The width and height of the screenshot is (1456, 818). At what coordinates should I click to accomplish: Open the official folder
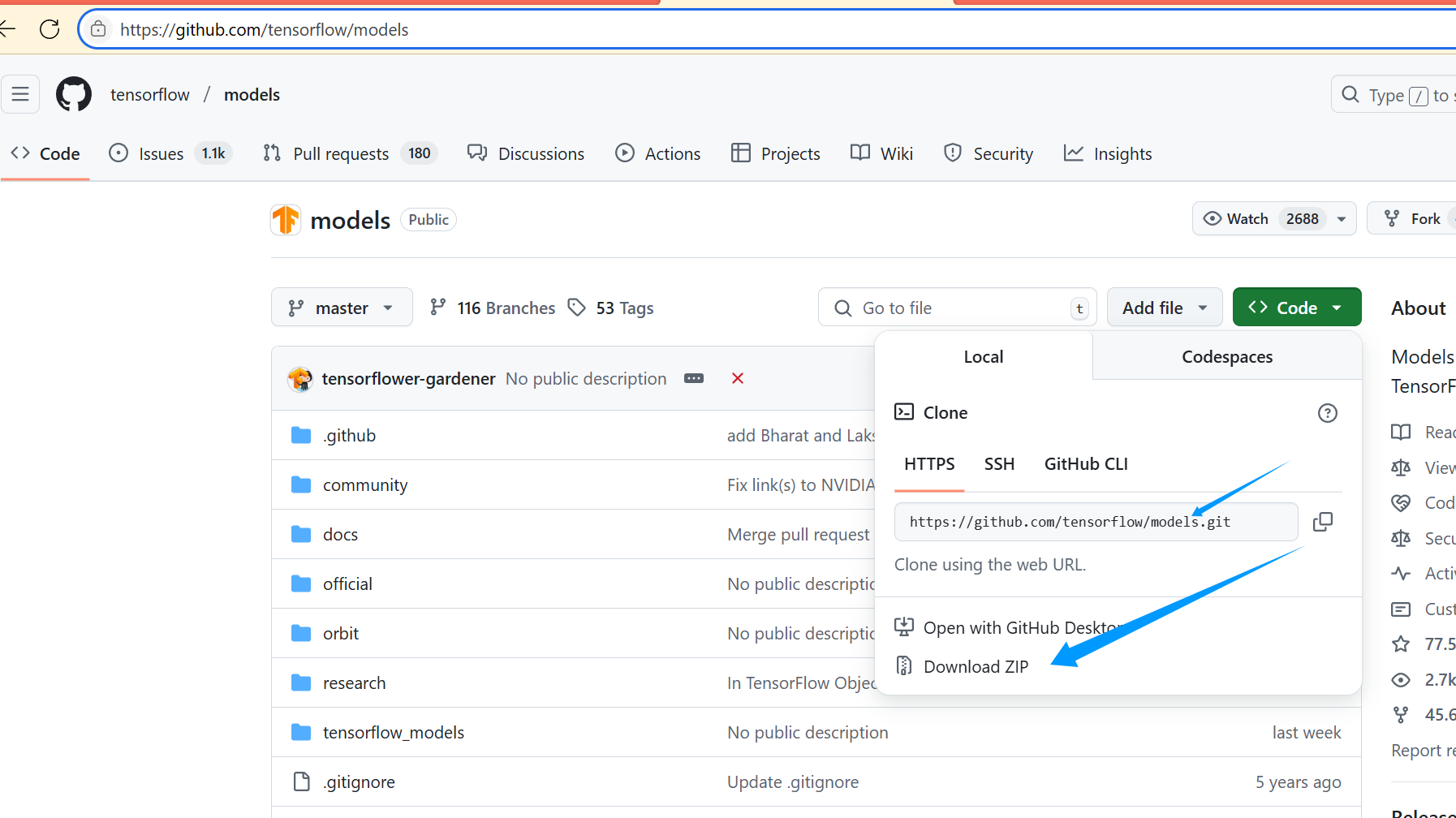tap(347, 584)
